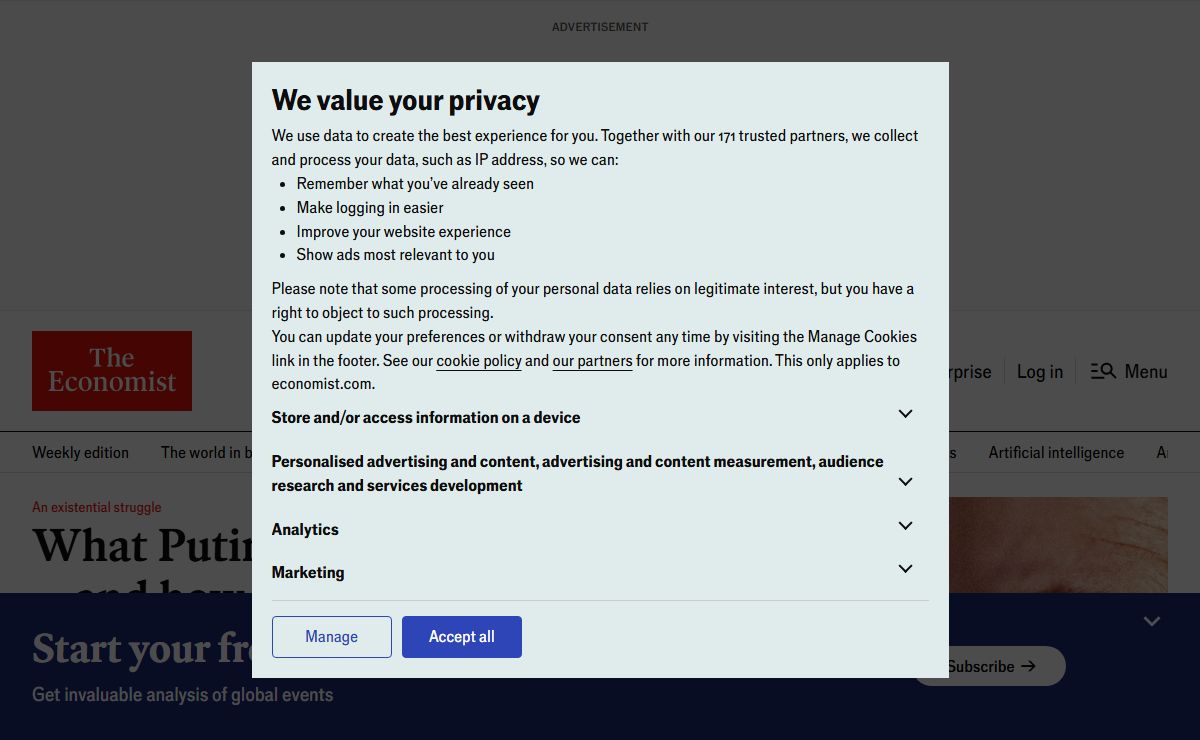This screenshot has width=1200, height=740.
Task: Click the Menu label in header
Action: tap(1146, 371)
